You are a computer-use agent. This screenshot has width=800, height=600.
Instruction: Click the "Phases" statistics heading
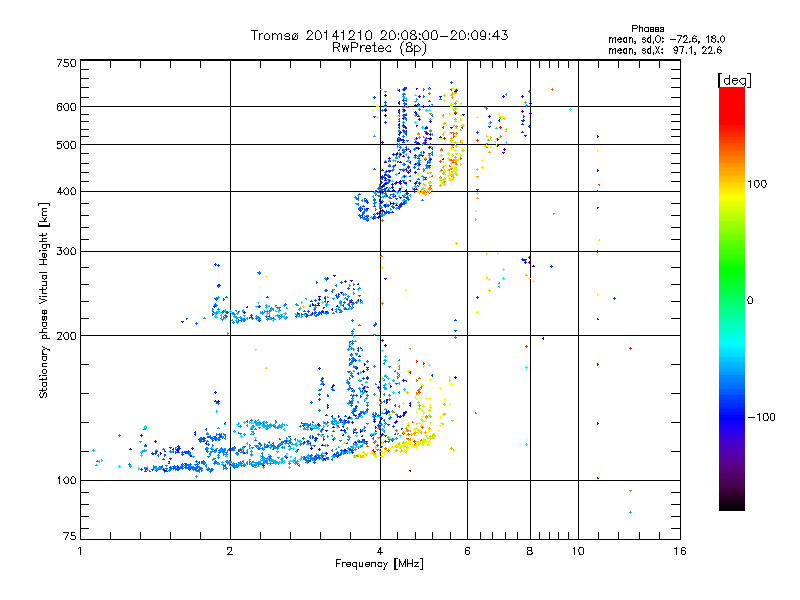(647, 29)
